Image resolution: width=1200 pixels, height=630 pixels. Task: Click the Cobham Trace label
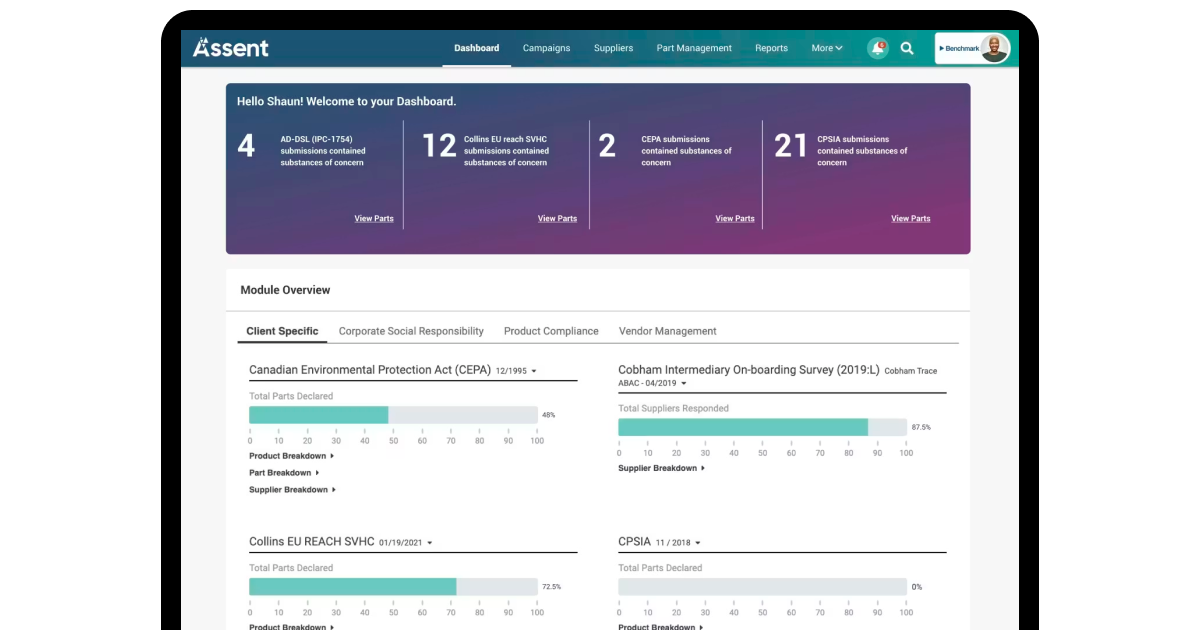pyautogui.click(x=911, y=371)
